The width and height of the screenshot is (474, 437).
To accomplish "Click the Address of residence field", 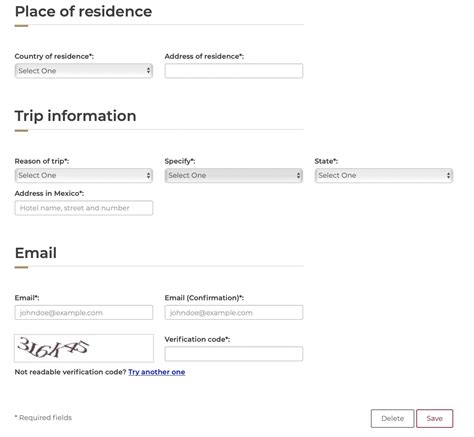I will click(x=234, y=71).
